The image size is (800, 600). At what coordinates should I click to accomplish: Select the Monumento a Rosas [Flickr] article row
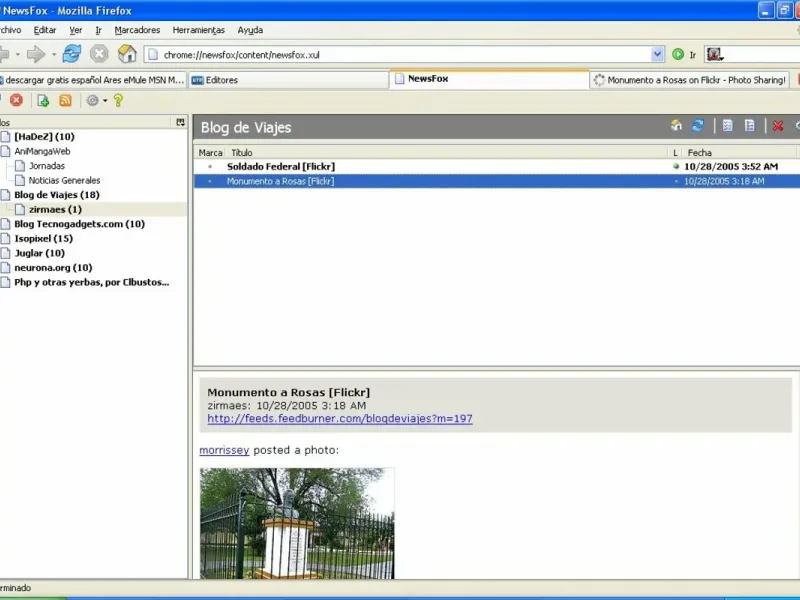pos(497,181)
